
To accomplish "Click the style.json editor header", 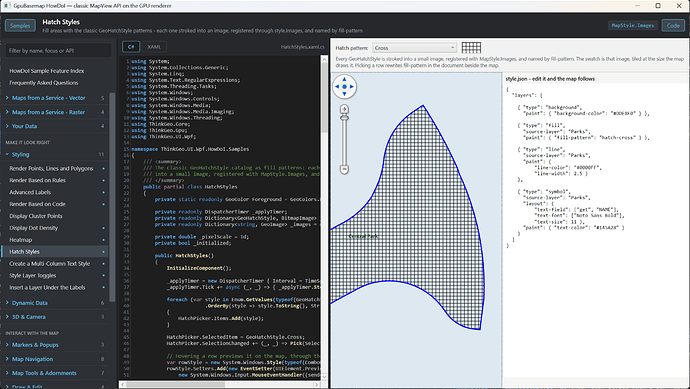I will point(550,79).
